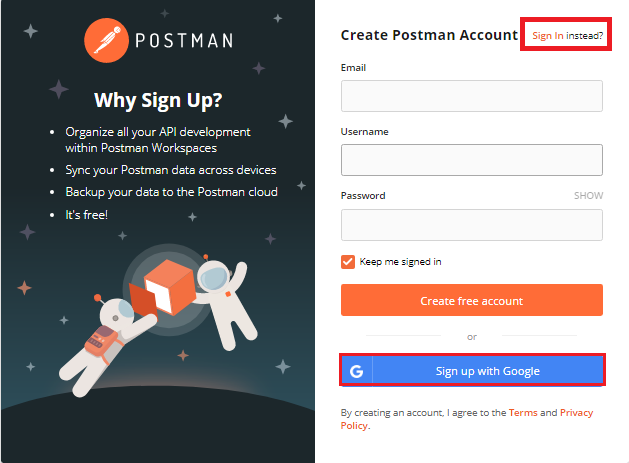Click the orange Postman logo icon
Image resolution: width=629 pixels, height=463 pixels.
pyautogui.click(x=106, y=40)
